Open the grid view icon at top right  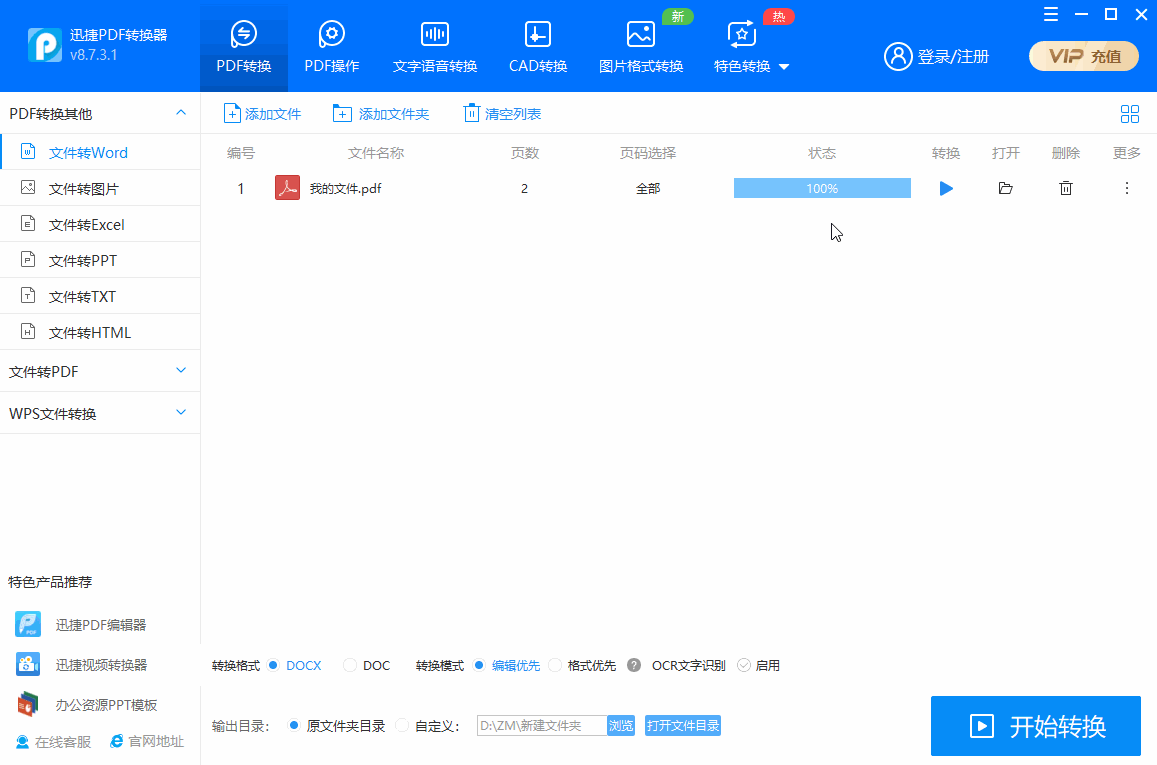pos(1130,114)
